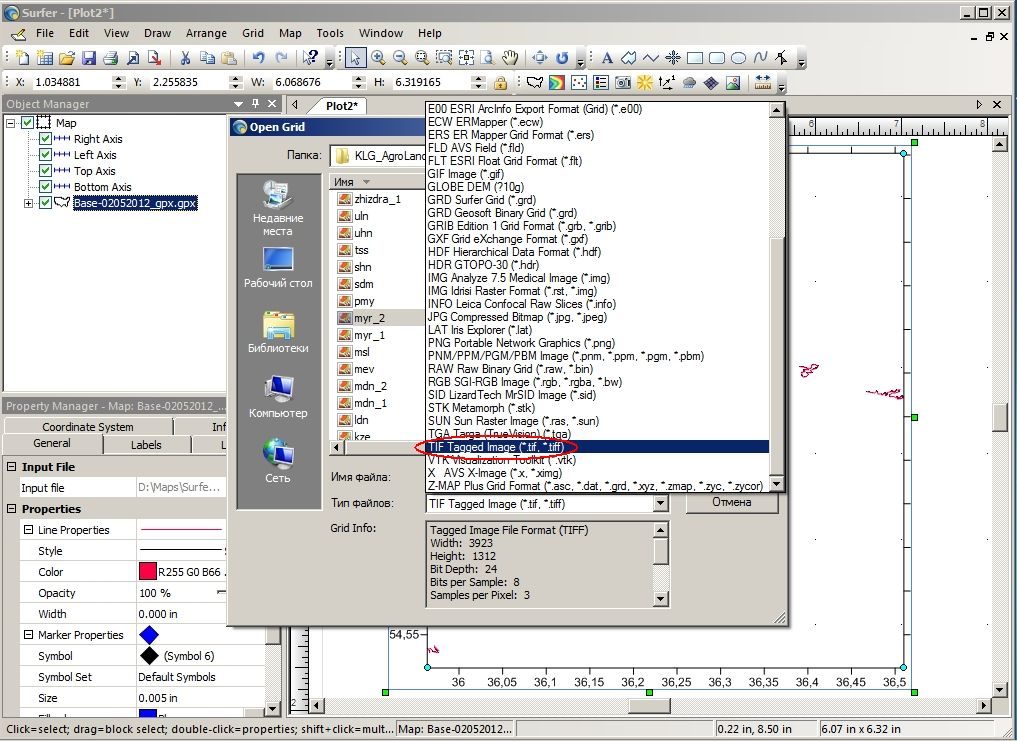Open the Grid menu
1017x741 pixels.
tap(253, 33)
